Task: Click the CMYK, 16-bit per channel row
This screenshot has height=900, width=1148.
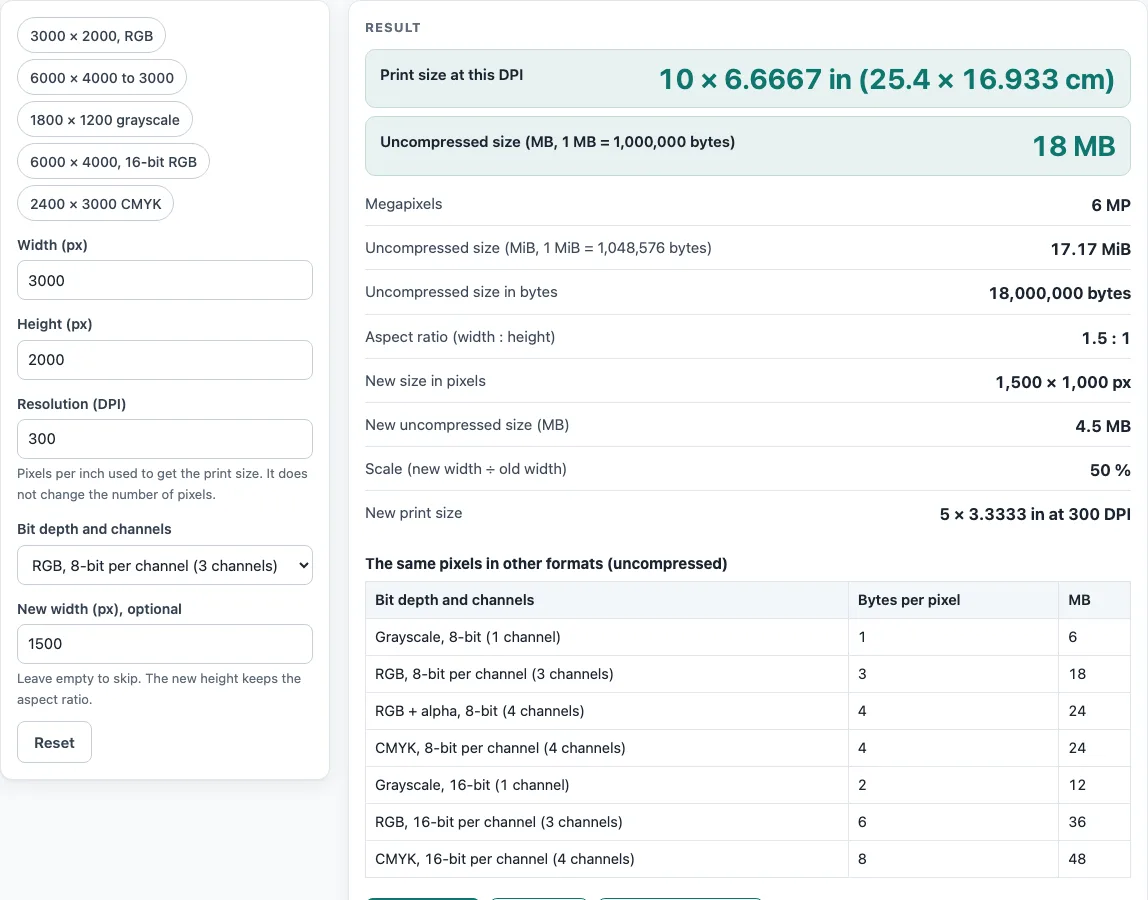Action: point(748,859)
